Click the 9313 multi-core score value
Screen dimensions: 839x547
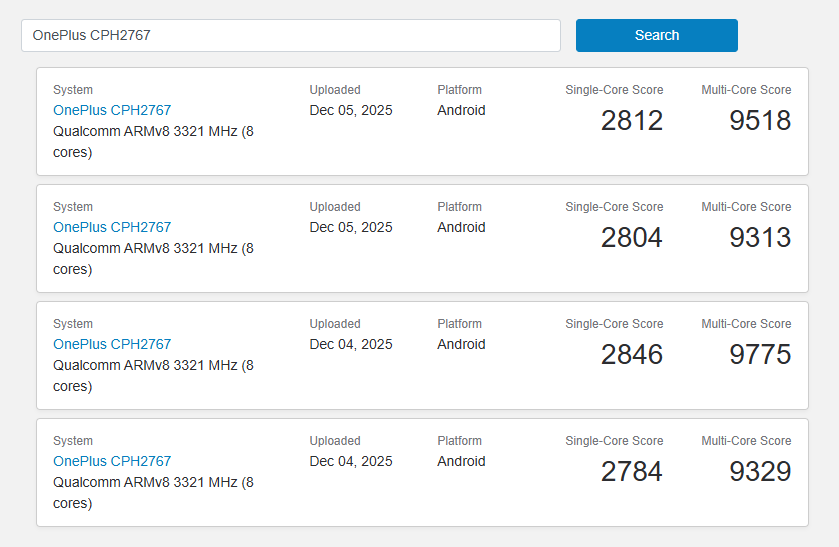[760, 238]
